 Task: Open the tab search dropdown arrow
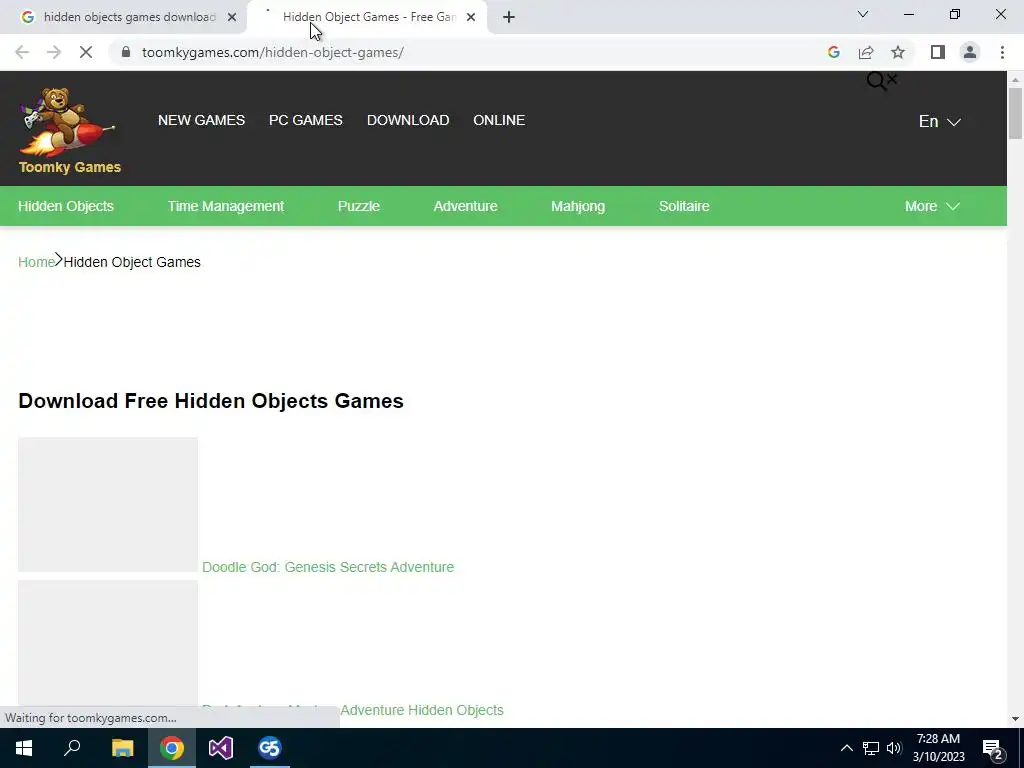point(863,14)
